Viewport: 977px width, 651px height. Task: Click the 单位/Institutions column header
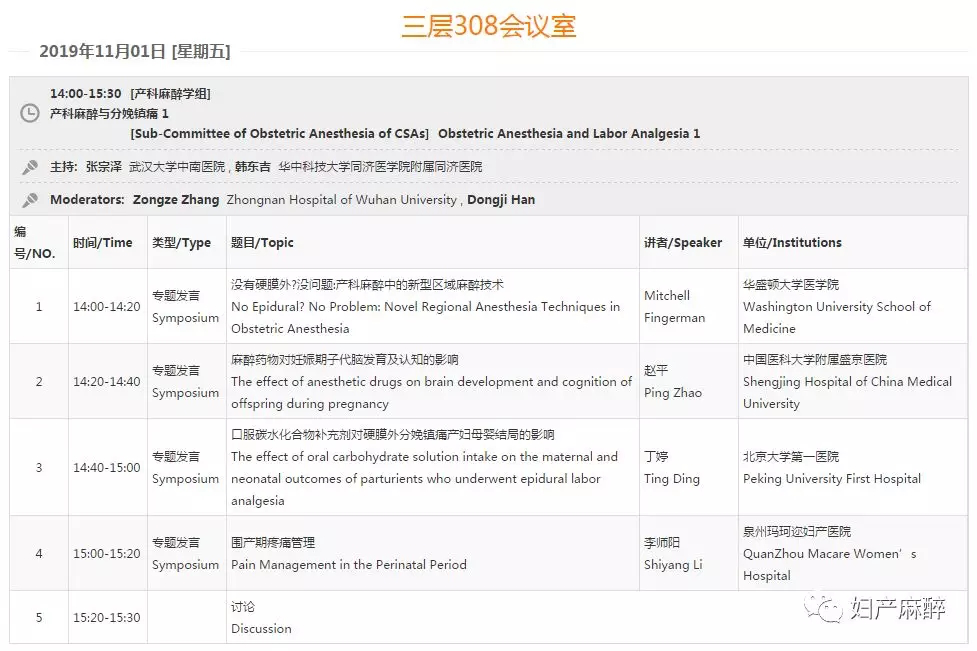click(792, 242)
